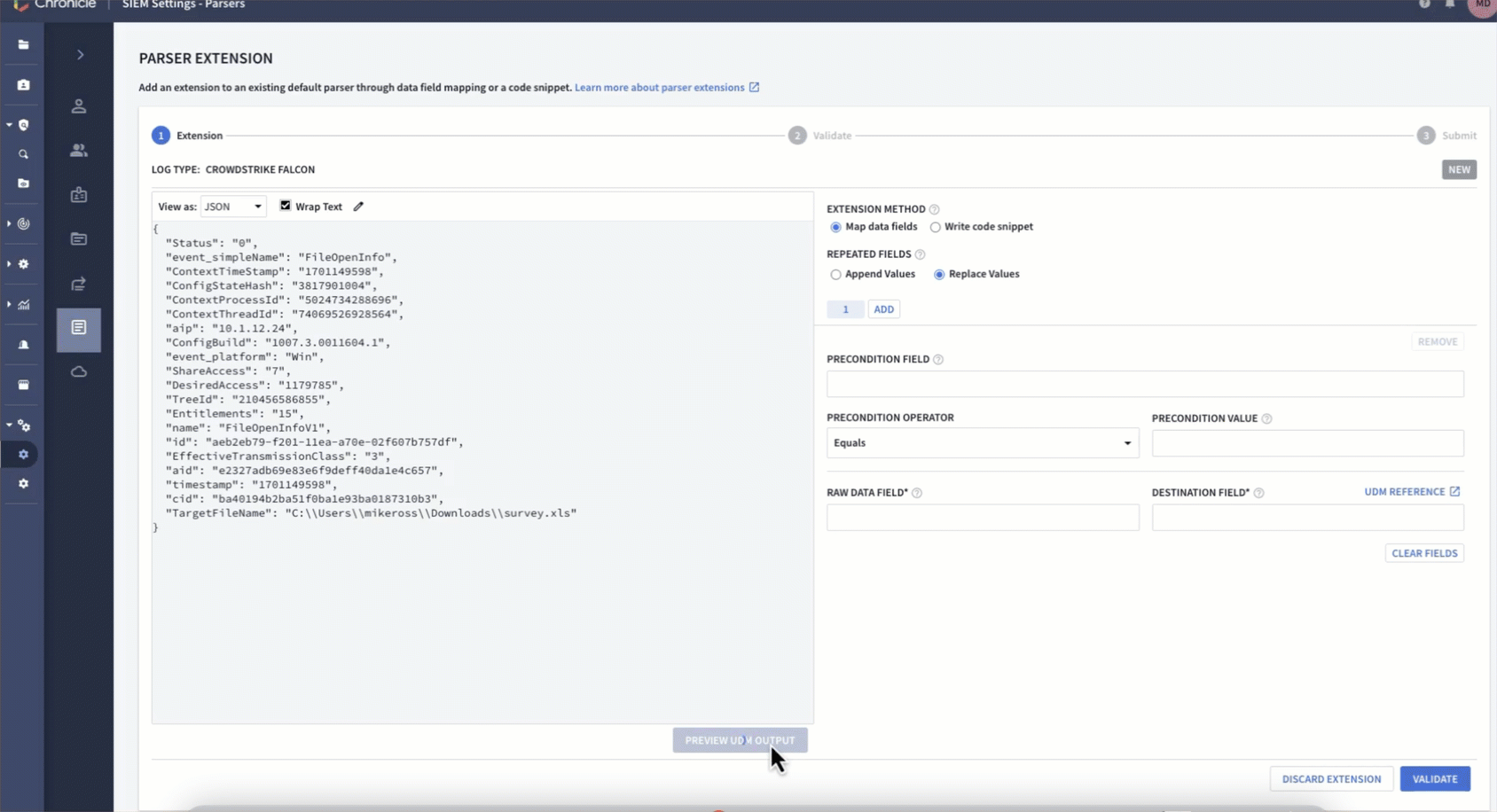Image resolution: width=1497 pixels, height=812 pixels.
Task: Click the single user profile icon in sidebar
Action: (x=79, y=106)
